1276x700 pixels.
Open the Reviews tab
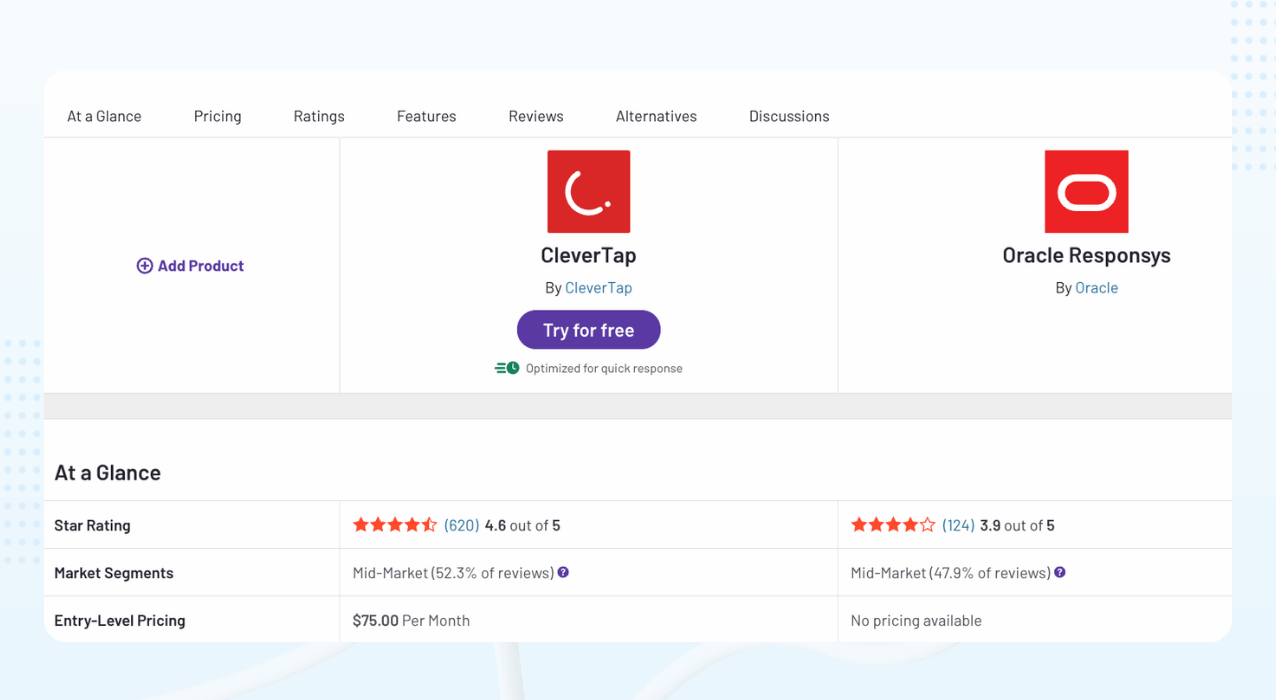click(x=536, y=116)
